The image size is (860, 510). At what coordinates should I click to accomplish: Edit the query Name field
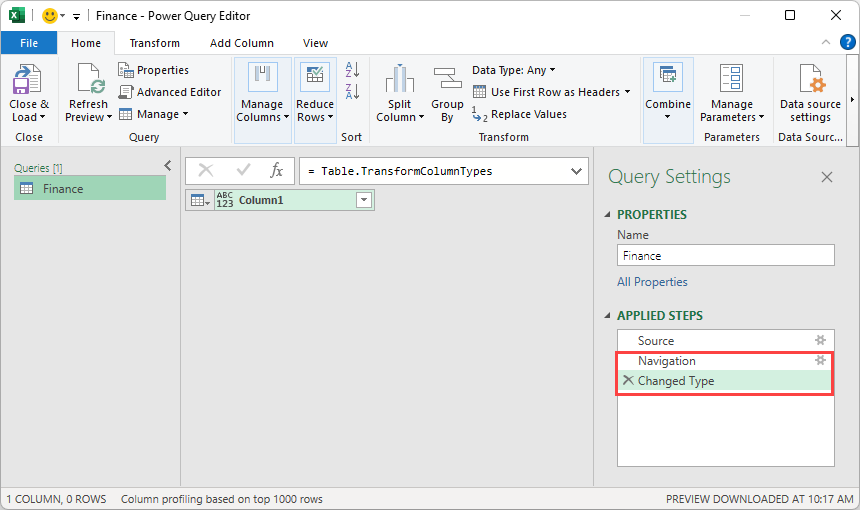point(726,256)
